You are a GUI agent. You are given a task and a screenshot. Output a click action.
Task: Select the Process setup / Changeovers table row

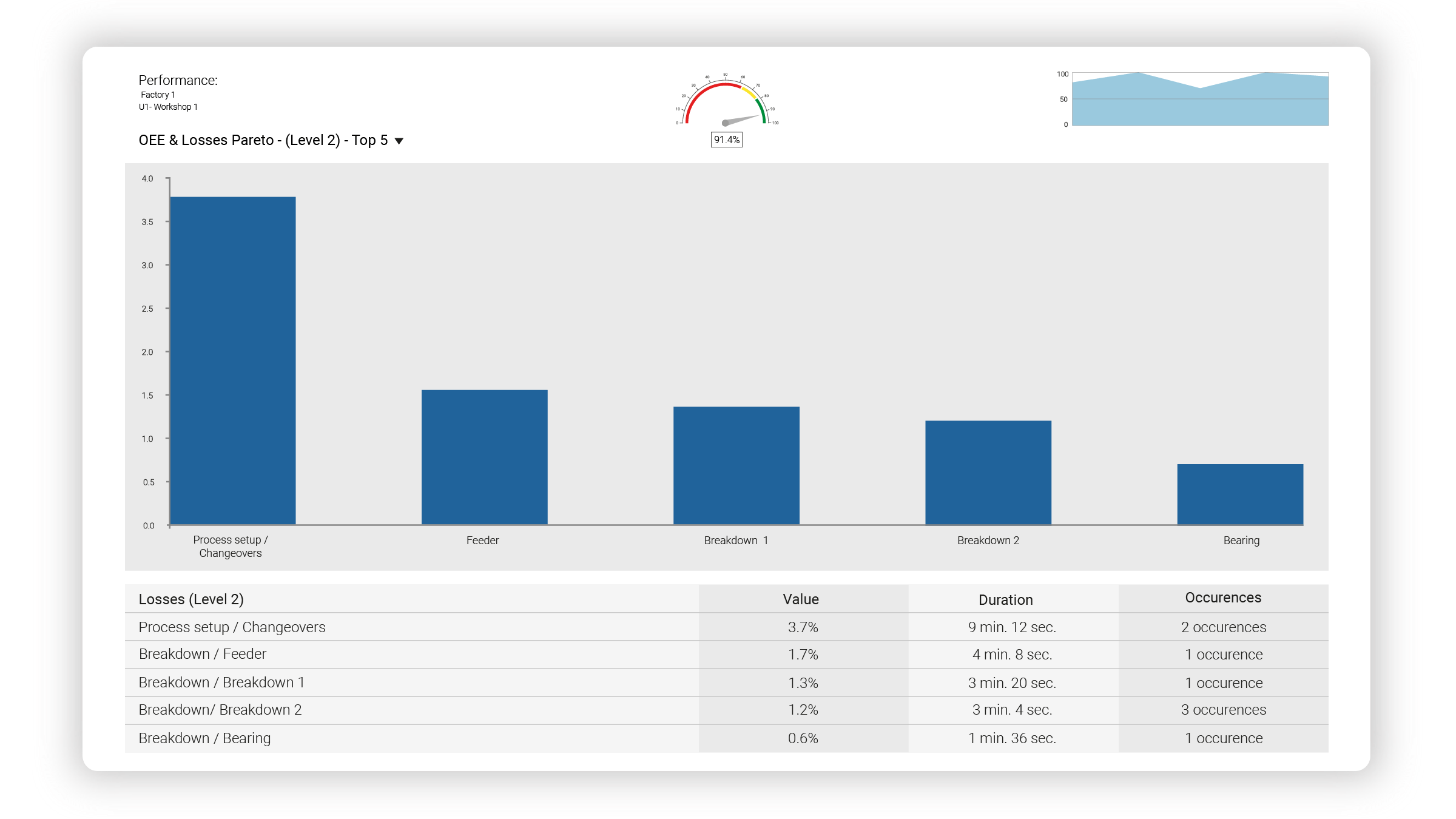[x=727, y=627]
